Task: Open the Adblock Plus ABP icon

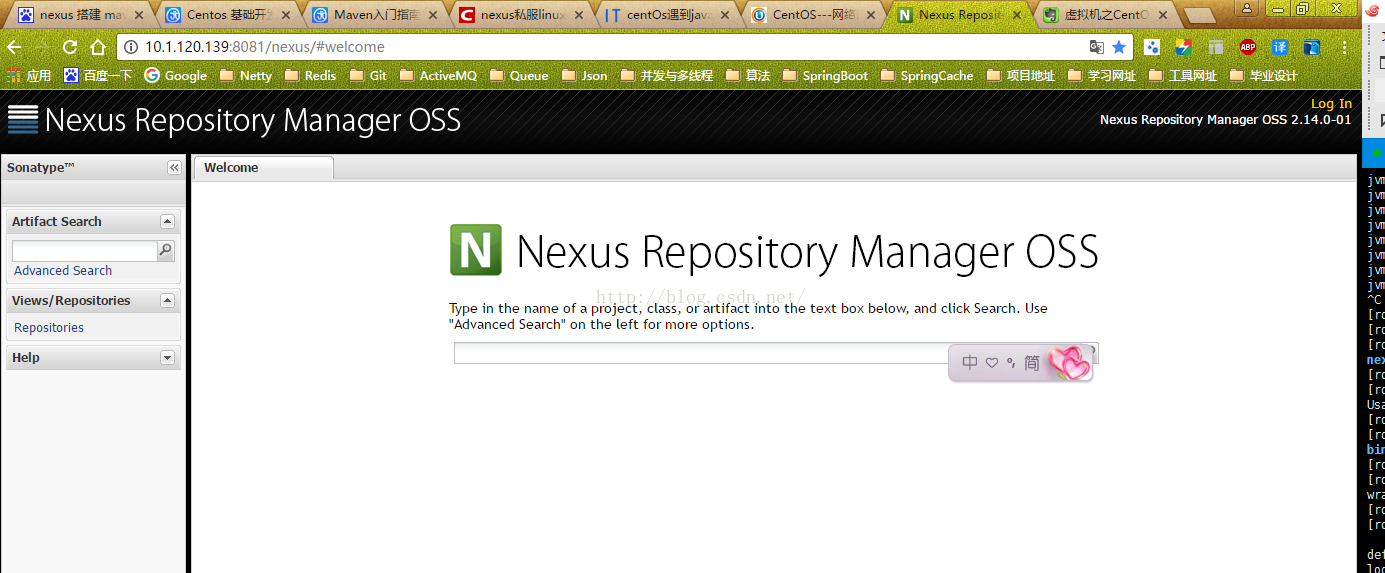Action: point(1247,47)
